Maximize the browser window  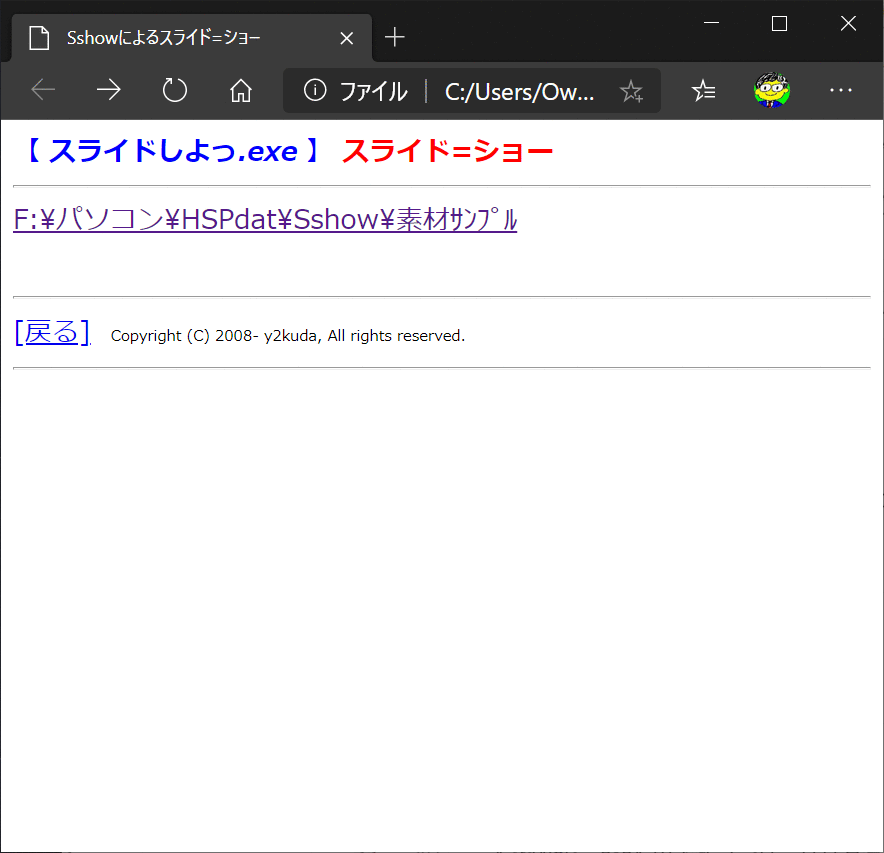(x=780, y=24)
